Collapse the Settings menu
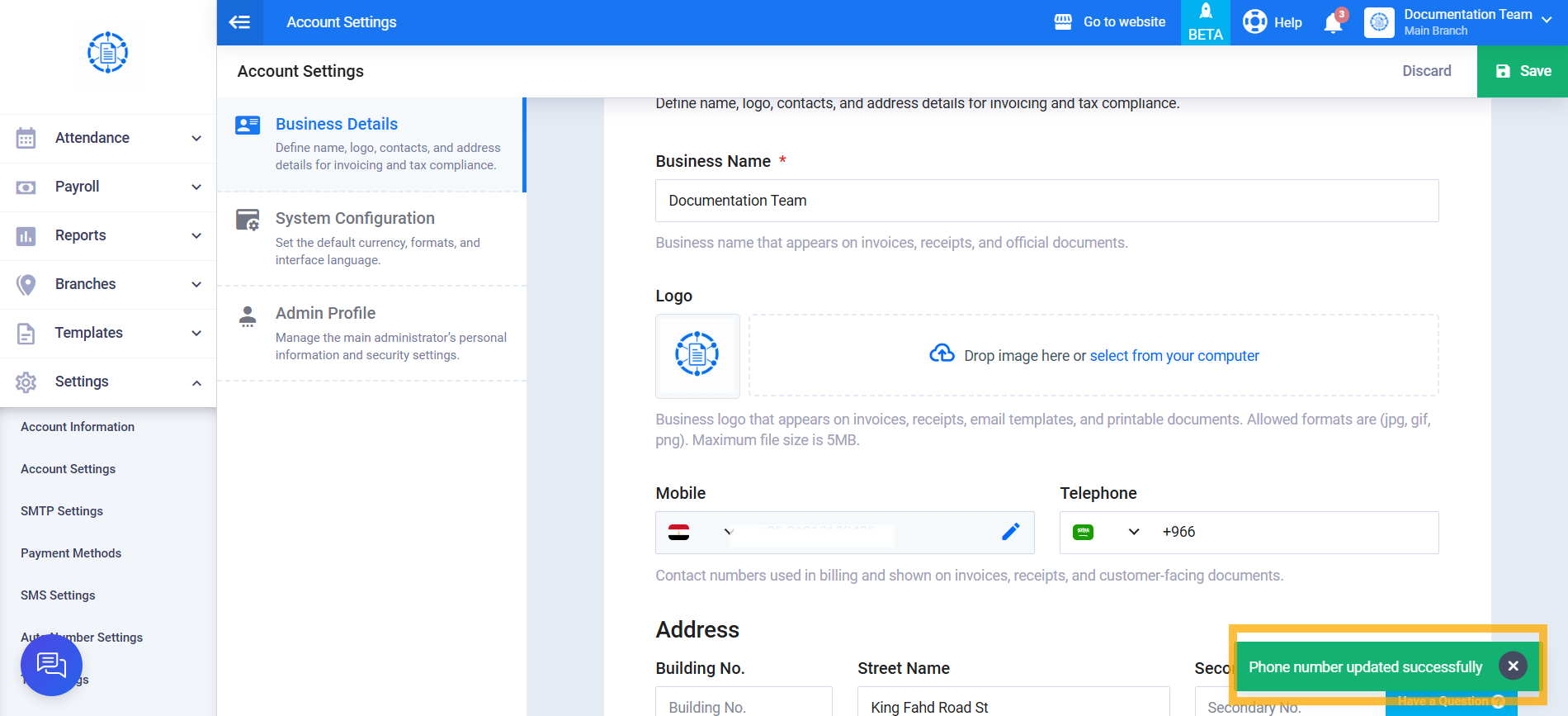Screen dimensions: 1568x716 [x=108, y=382]
